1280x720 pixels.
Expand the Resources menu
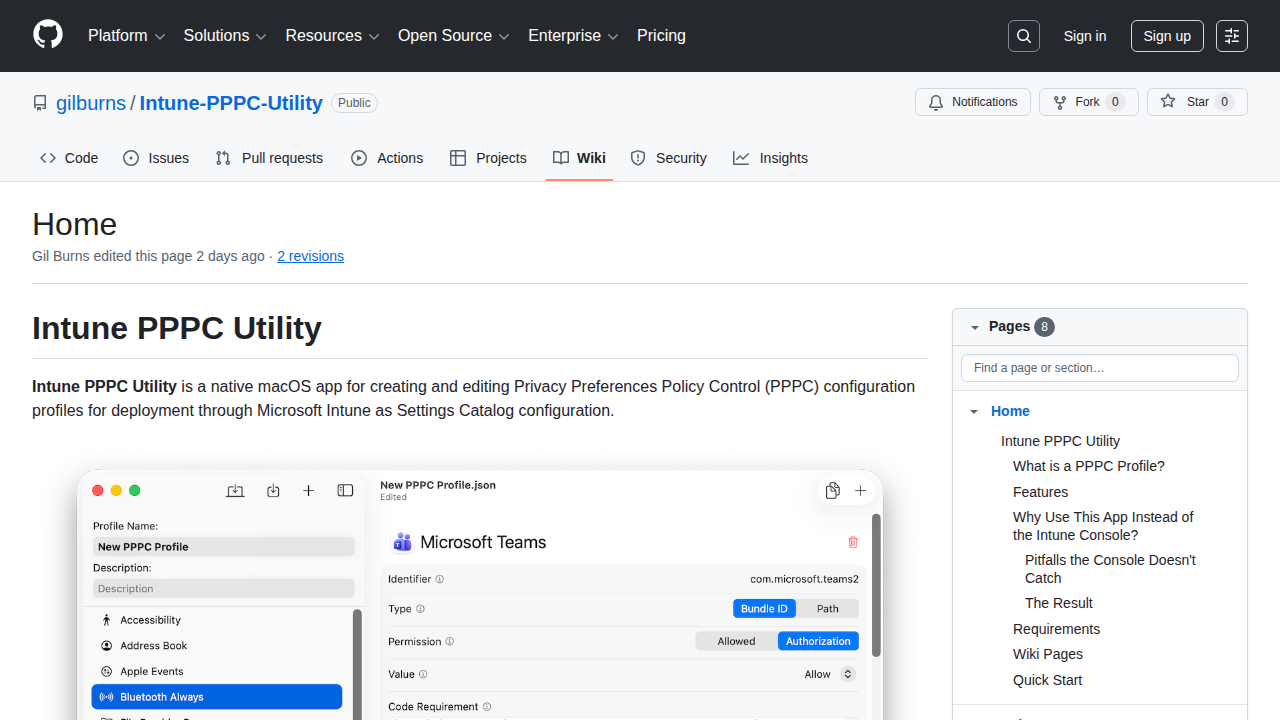(x=332, y=36)
